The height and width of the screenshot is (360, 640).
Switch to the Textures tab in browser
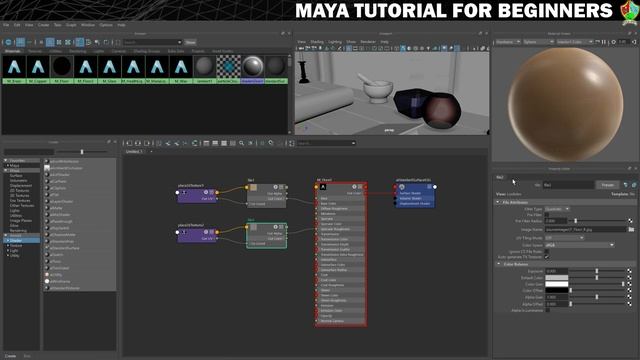(35, 51)
